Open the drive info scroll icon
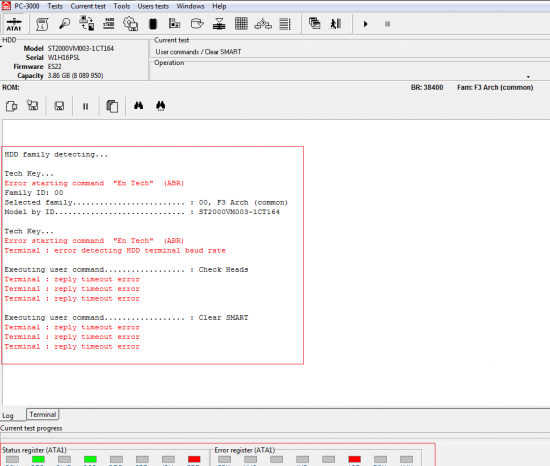 pyautogui.click(x=42, y=24)
